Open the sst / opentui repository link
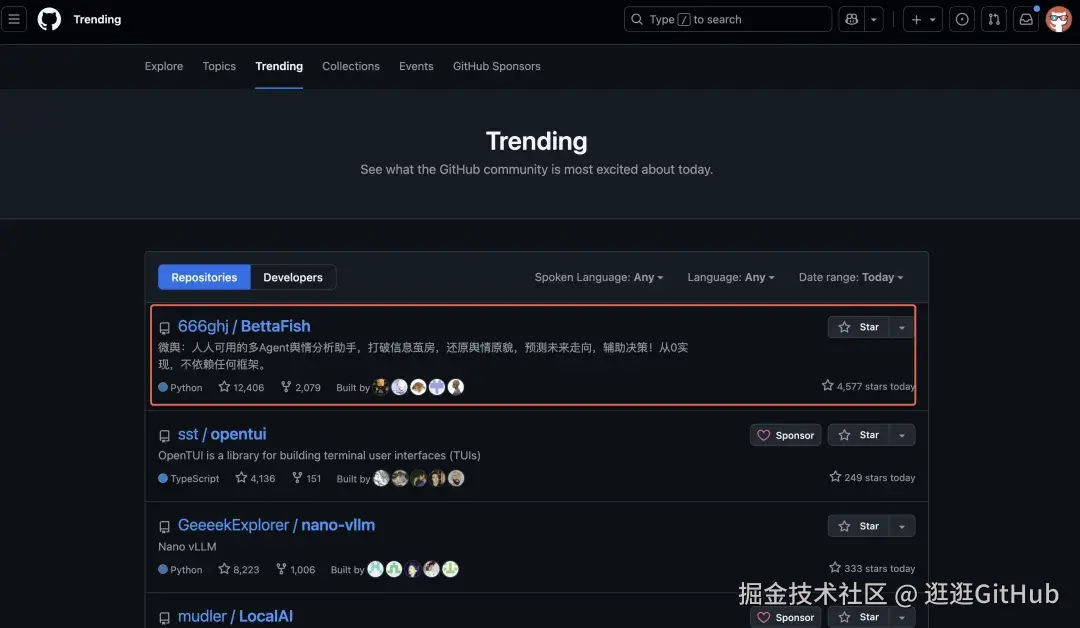This screenshot has width=1080, height=628. point(222,434)
